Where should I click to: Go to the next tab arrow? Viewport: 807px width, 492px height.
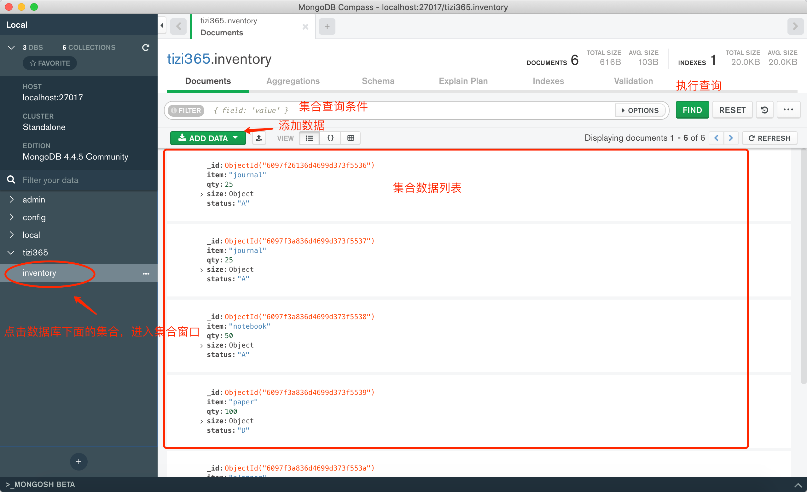[x=795, y=26]
